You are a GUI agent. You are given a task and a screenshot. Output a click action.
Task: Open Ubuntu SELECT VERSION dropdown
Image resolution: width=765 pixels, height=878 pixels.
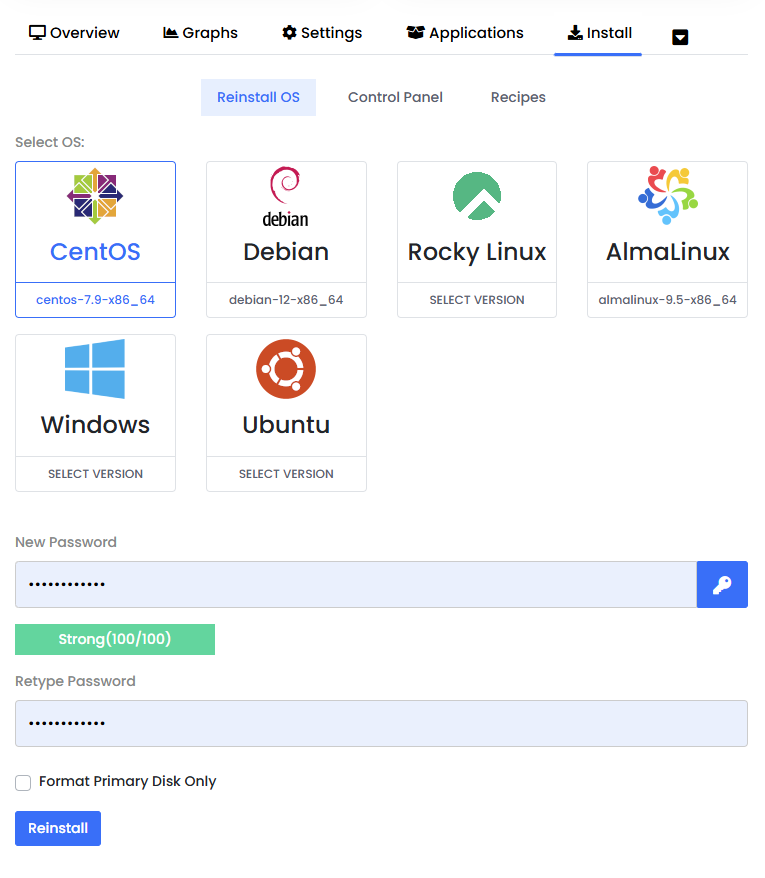(286, 474)
